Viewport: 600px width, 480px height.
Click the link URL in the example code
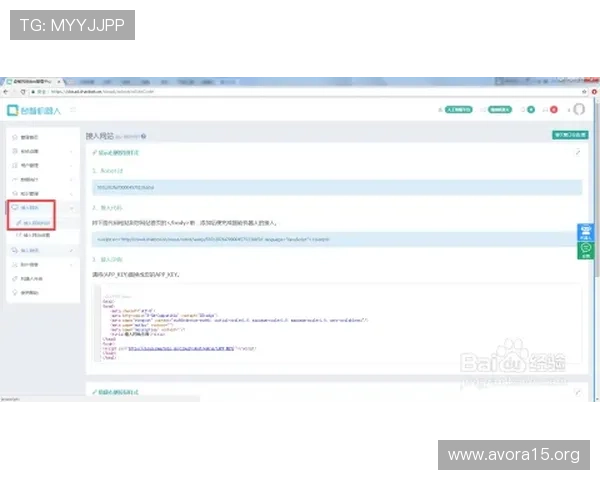[181, 349]
